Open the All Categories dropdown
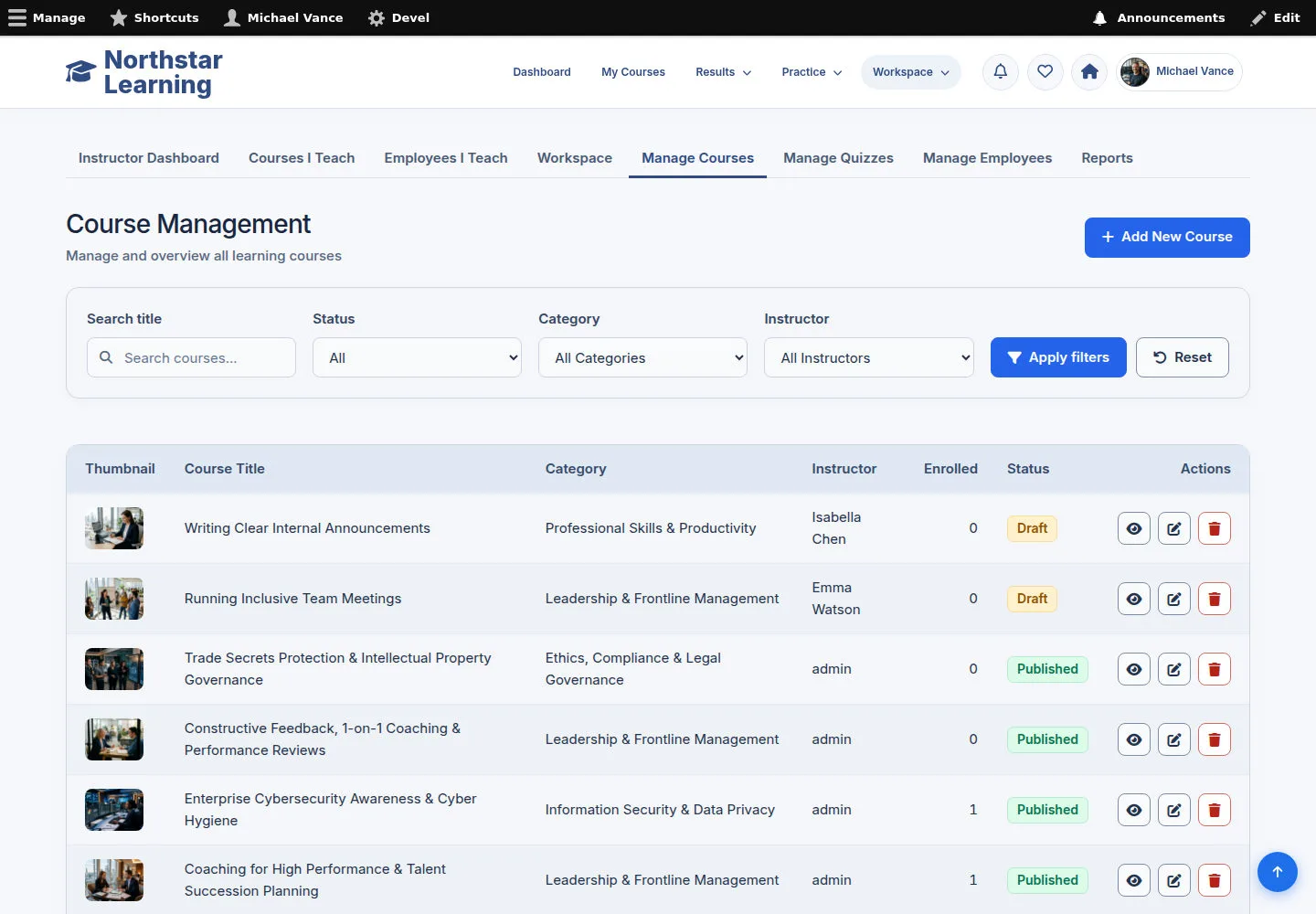Screen dimensions: 1316x914 click(642, 357)
